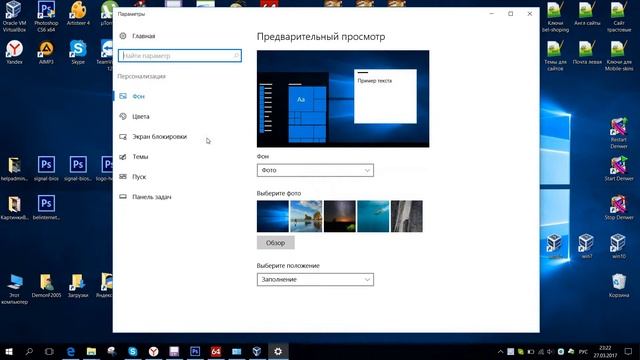This screenshot has height=360, width=640.
Task: Open the Restart Denwer shortcut
Action: [619, 133]
